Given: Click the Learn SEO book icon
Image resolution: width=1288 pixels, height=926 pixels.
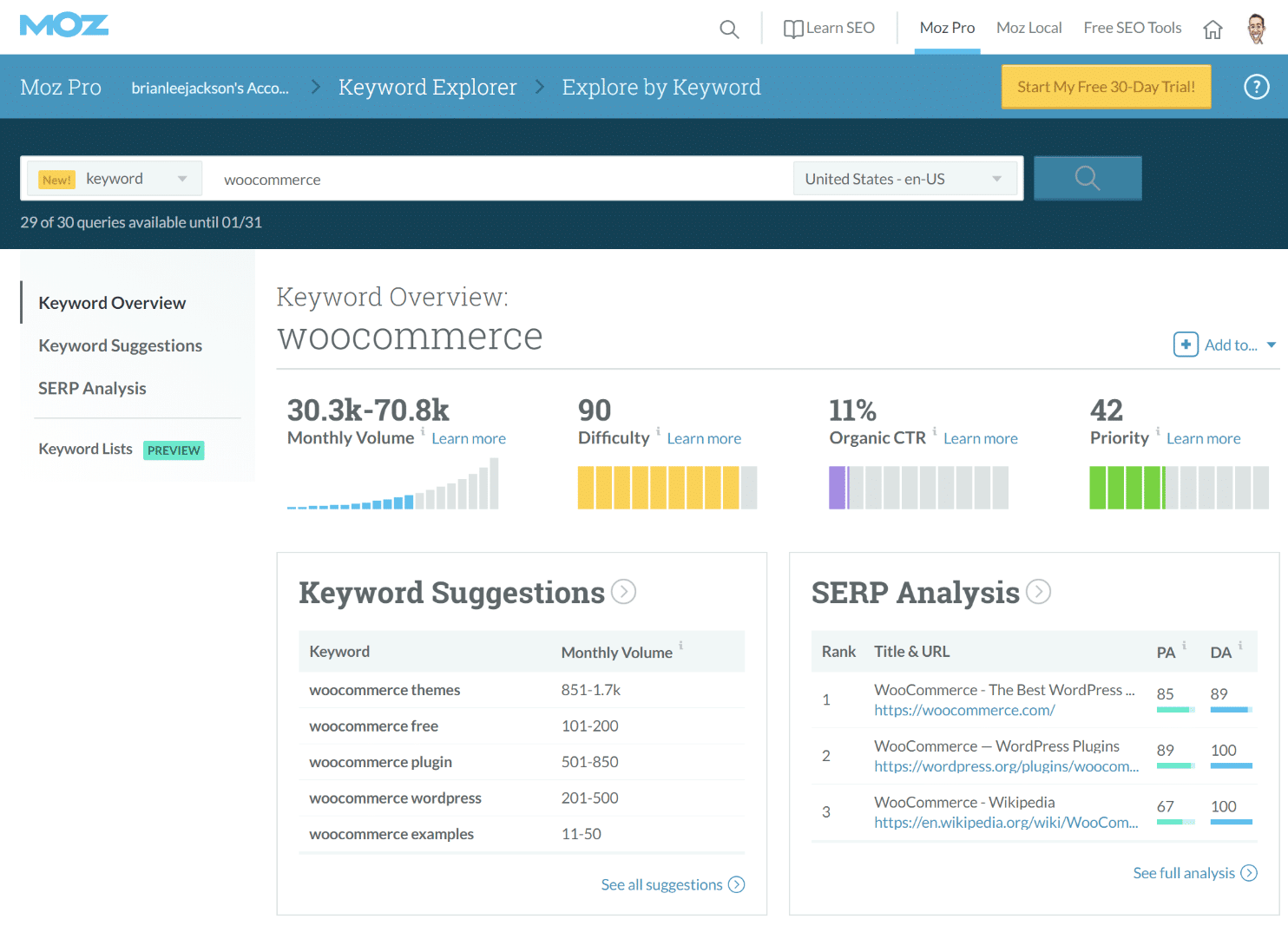Looking at the screenshot, I should pyautogui.click(x=792, y=28).
